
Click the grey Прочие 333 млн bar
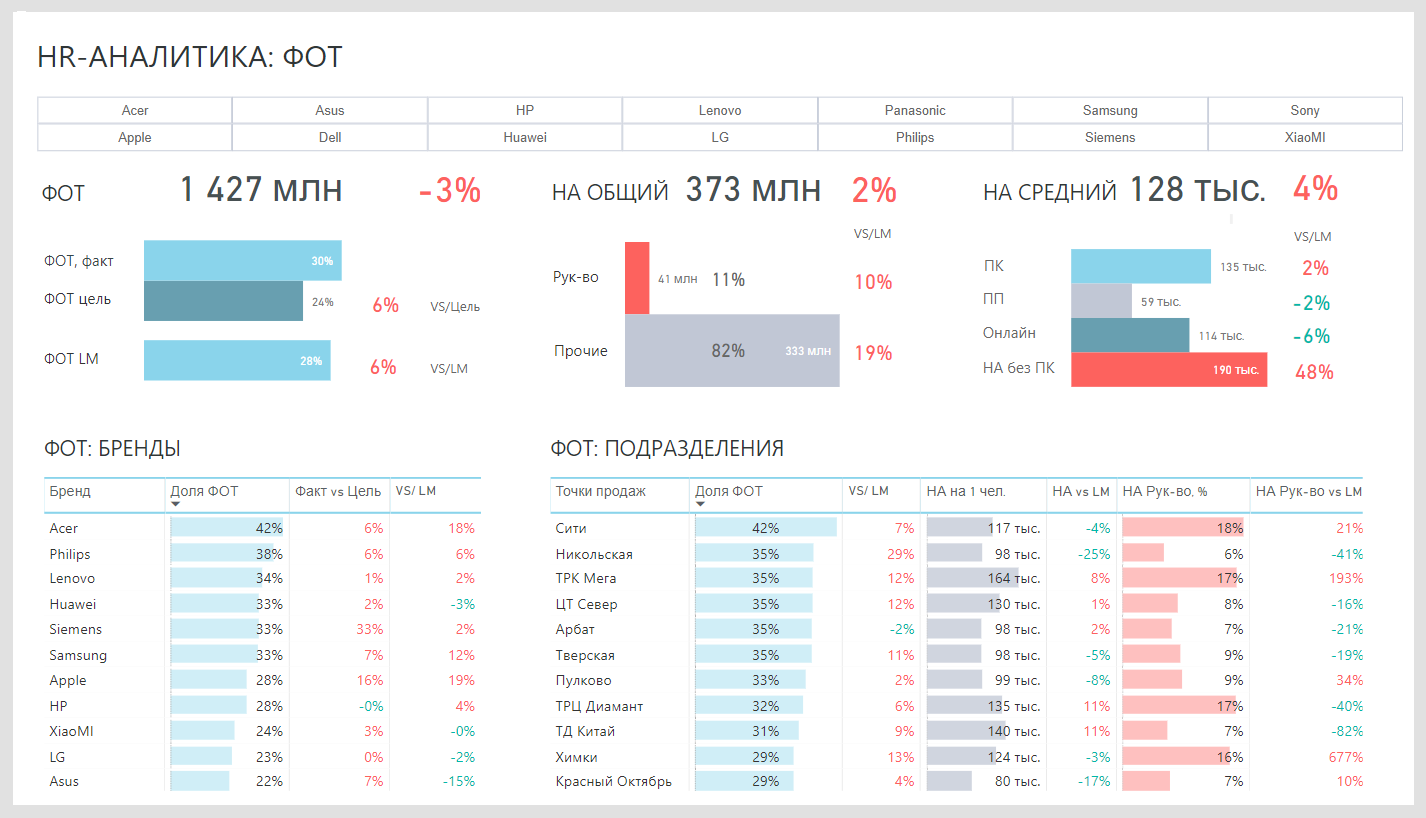coord(732,351)
